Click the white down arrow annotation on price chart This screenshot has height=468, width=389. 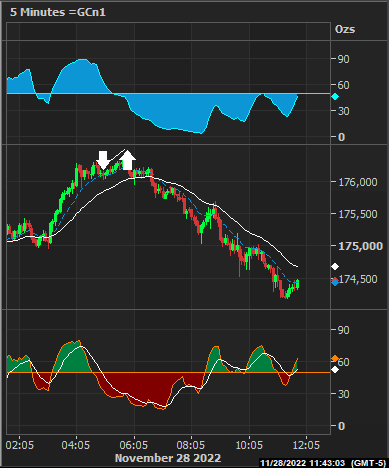pos(103,160)
